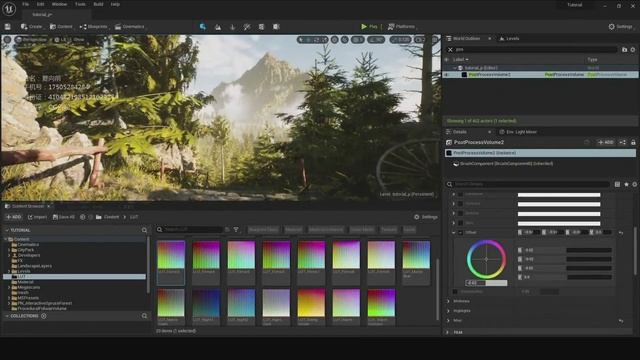Click inside the Offset color wheel
The image size is (640, 360).
[x=486, y=259]
